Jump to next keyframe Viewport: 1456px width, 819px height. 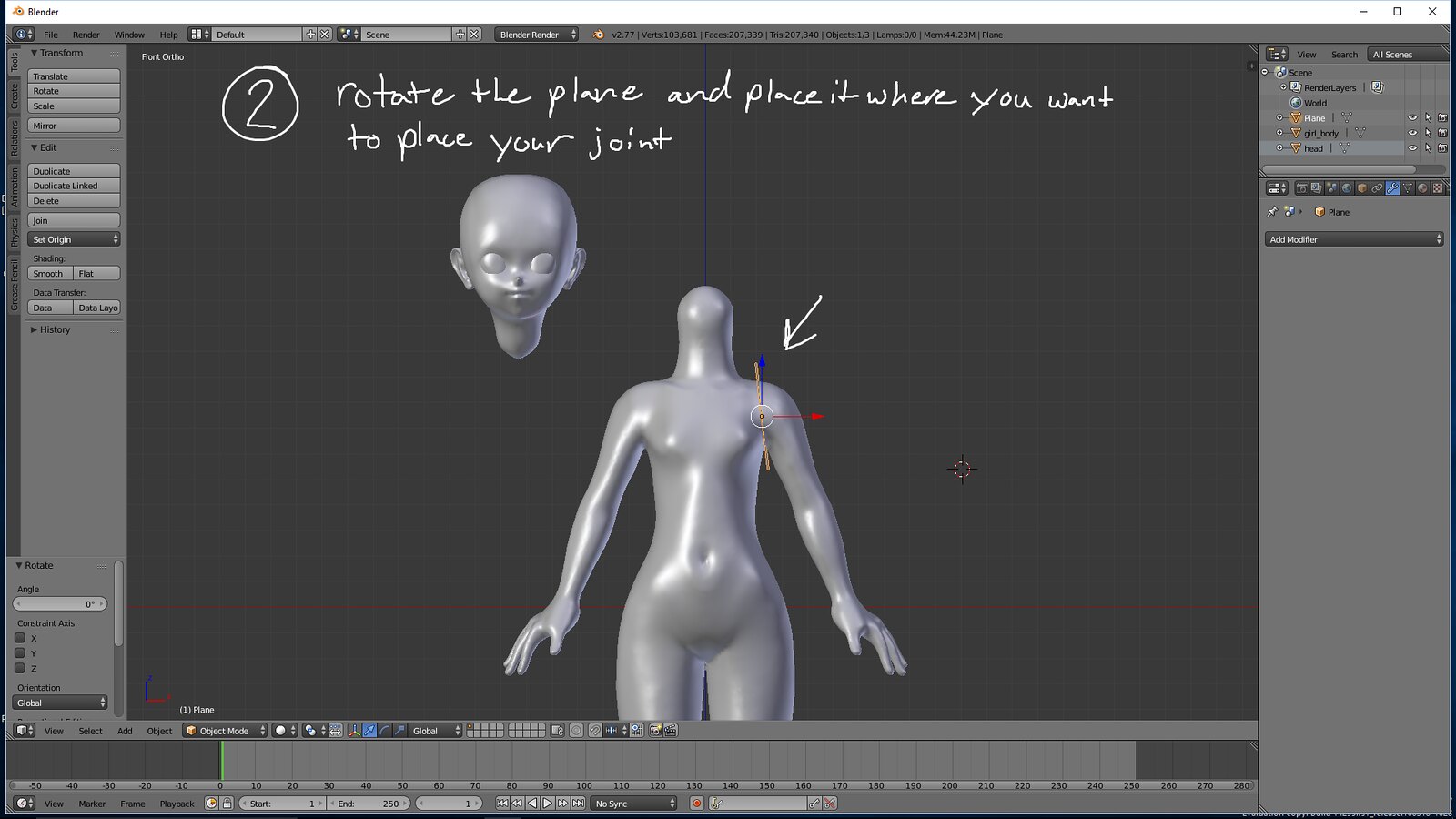point(562,804)
